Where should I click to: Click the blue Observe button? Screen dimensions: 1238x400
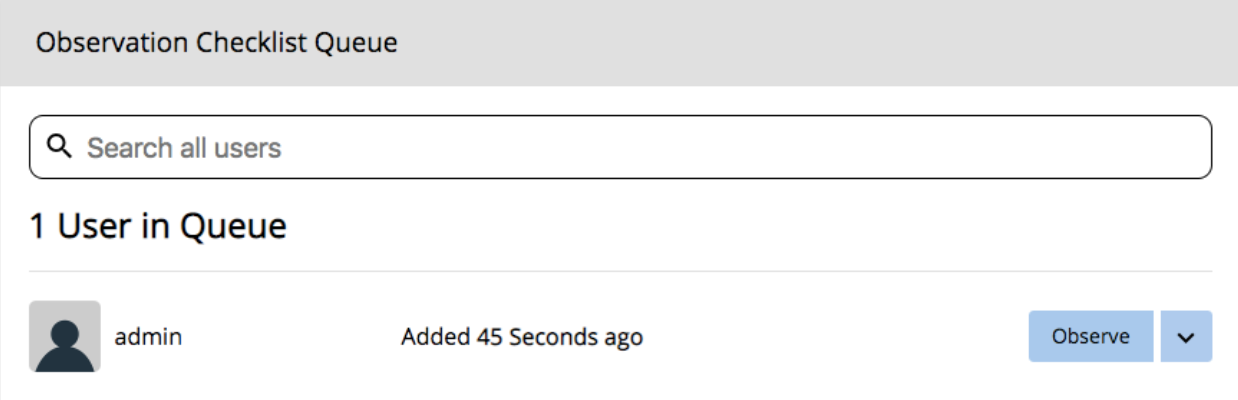(x=1090, y=336)
